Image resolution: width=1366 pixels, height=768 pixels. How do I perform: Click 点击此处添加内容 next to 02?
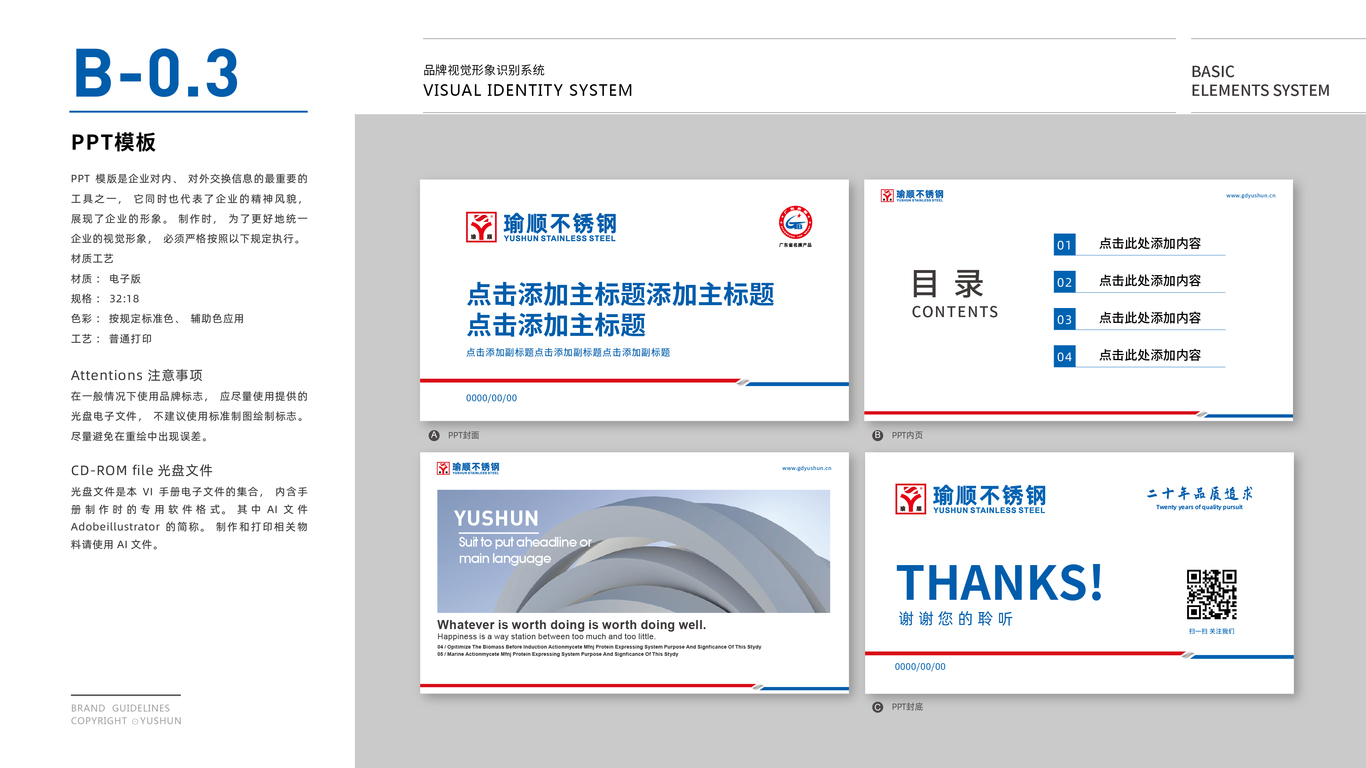coord(1150,281)
